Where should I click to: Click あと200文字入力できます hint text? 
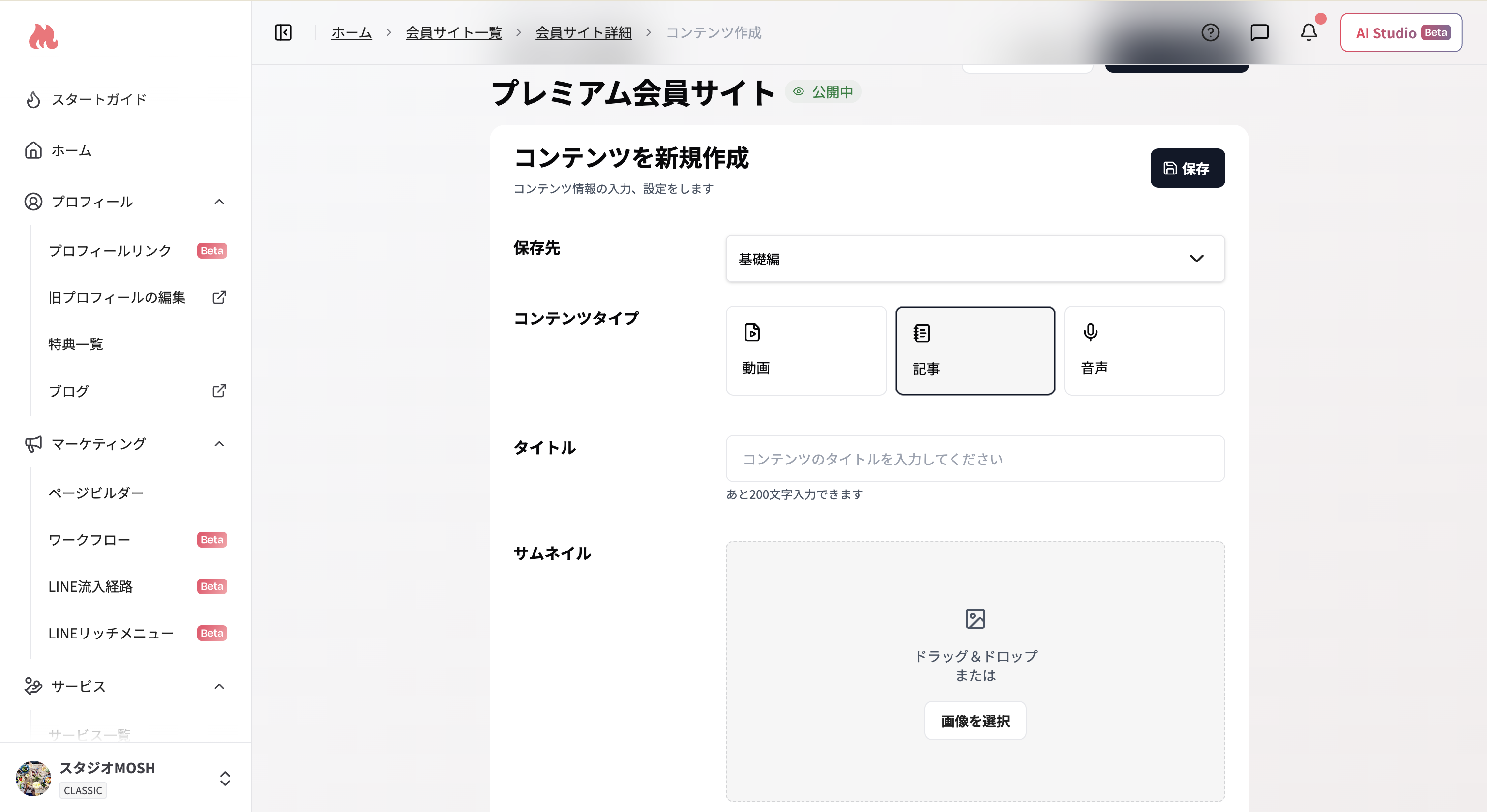tap(794, 494)
